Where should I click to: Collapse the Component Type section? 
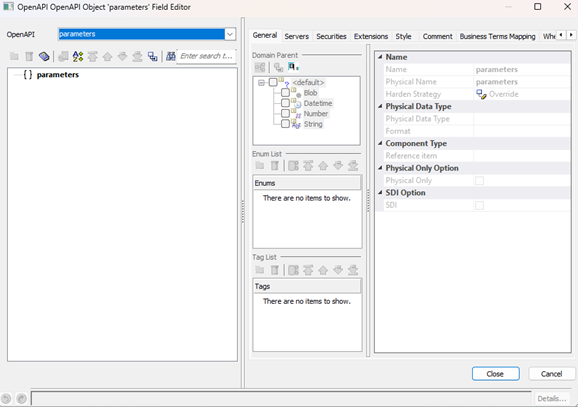point(380,143)
